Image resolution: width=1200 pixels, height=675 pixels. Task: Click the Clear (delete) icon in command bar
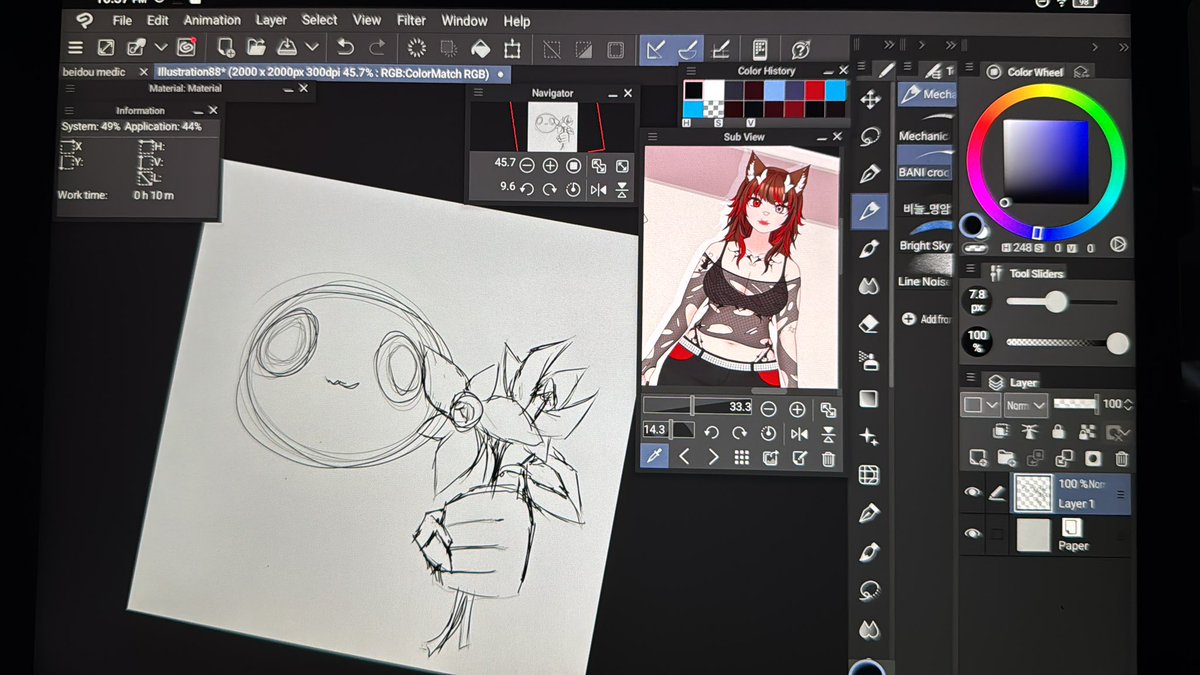[417, 47]
